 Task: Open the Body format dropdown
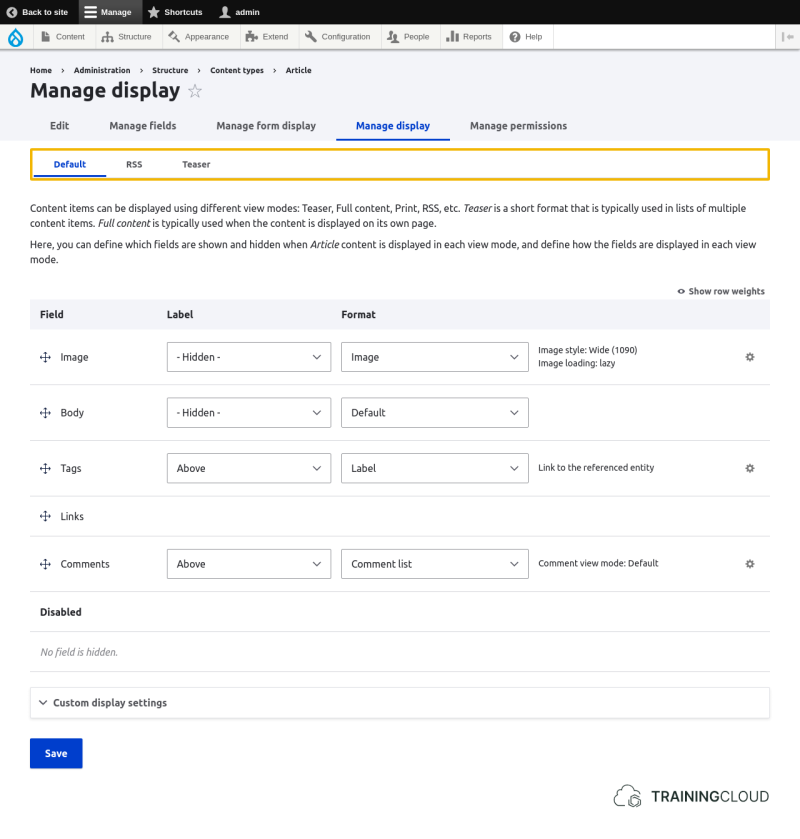(x=435, y=413)
